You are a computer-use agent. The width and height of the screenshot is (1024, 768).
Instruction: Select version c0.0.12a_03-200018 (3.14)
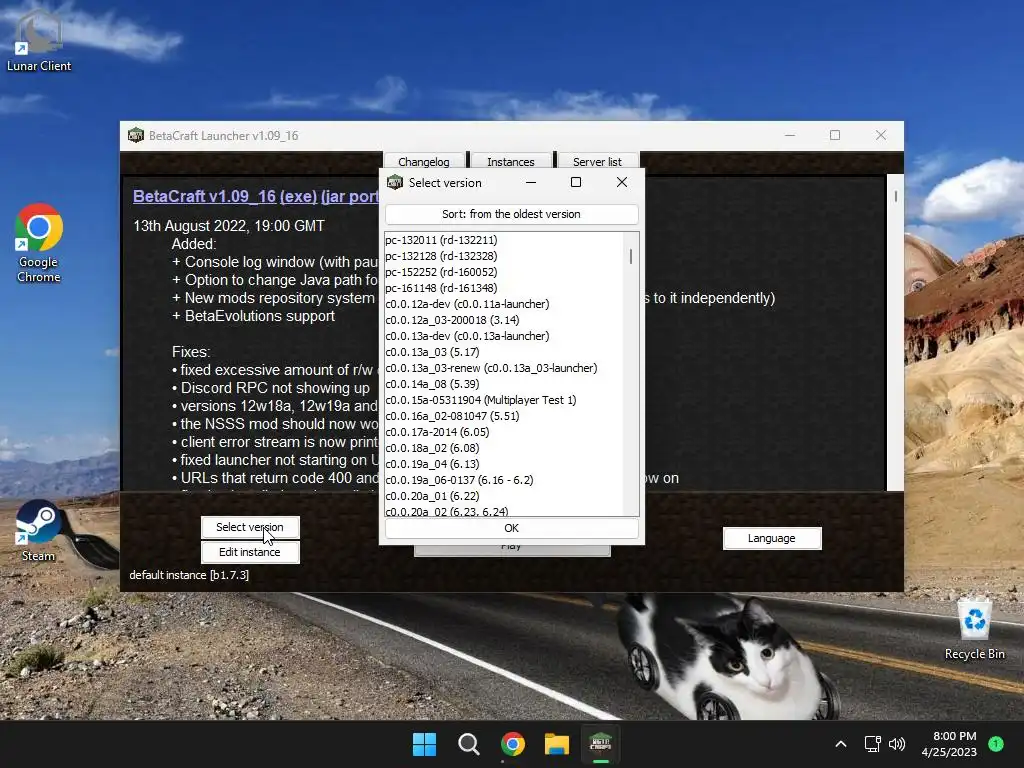504,320
